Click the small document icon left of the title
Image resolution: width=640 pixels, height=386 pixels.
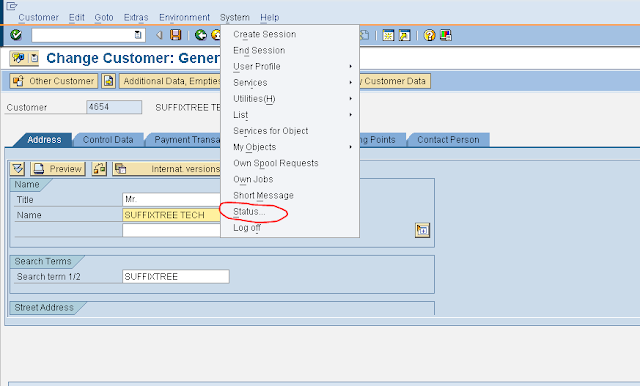(34, 58)
